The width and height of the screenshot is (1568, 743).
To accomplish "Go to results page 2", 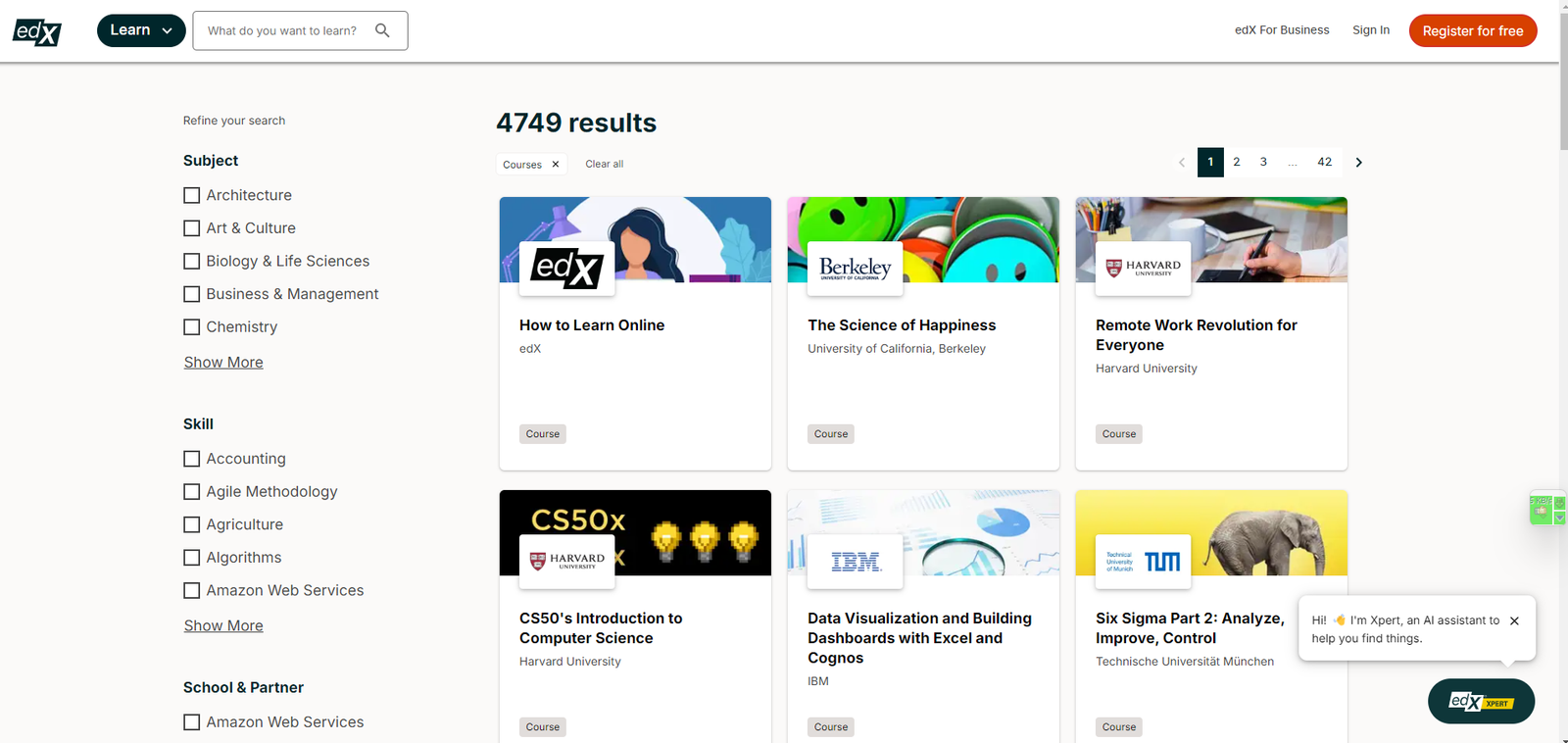I will [1237, 162].
